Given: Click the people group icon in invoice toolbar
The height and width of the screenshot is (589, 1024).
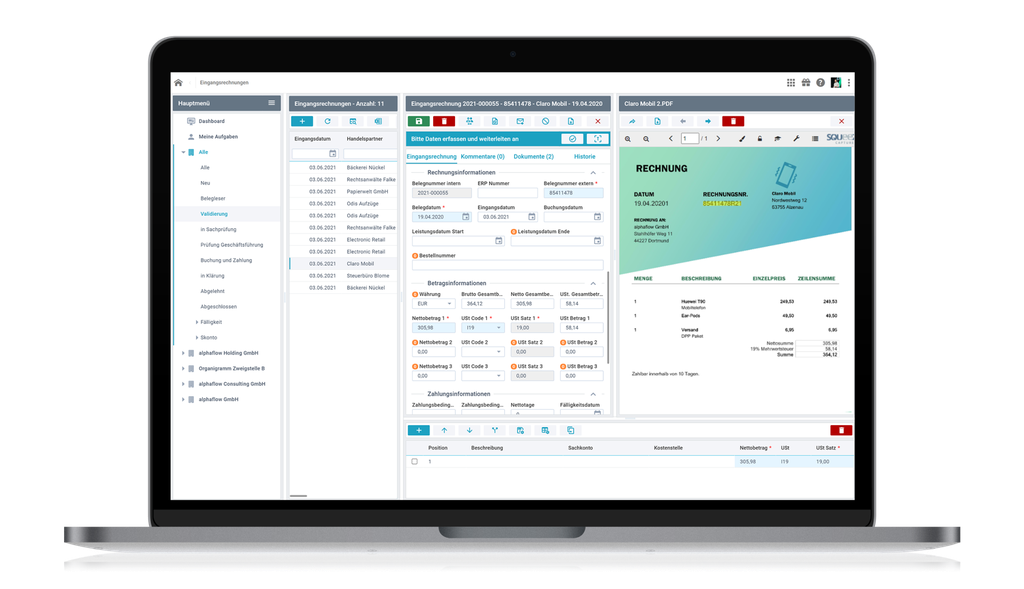Looking at the screenshot, I should coord(470,121).
